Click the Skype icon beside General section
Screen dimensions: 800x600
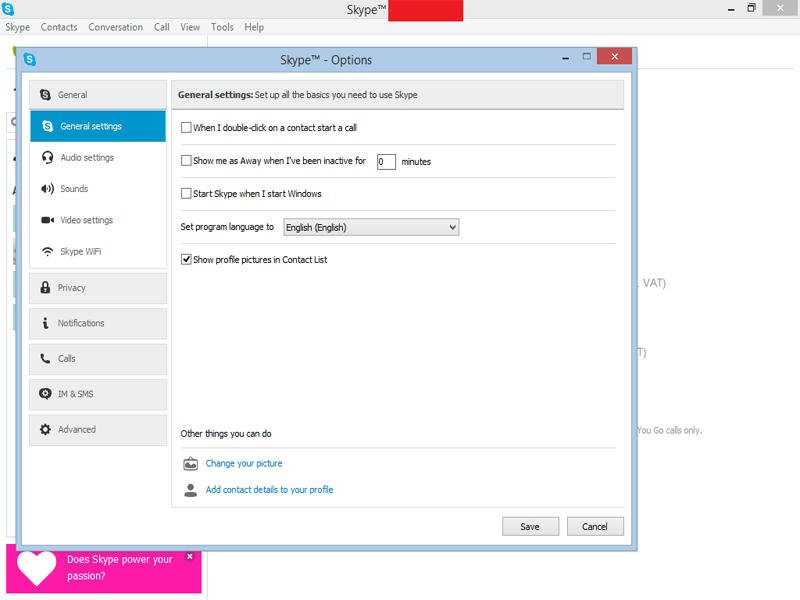pos(45,95)
